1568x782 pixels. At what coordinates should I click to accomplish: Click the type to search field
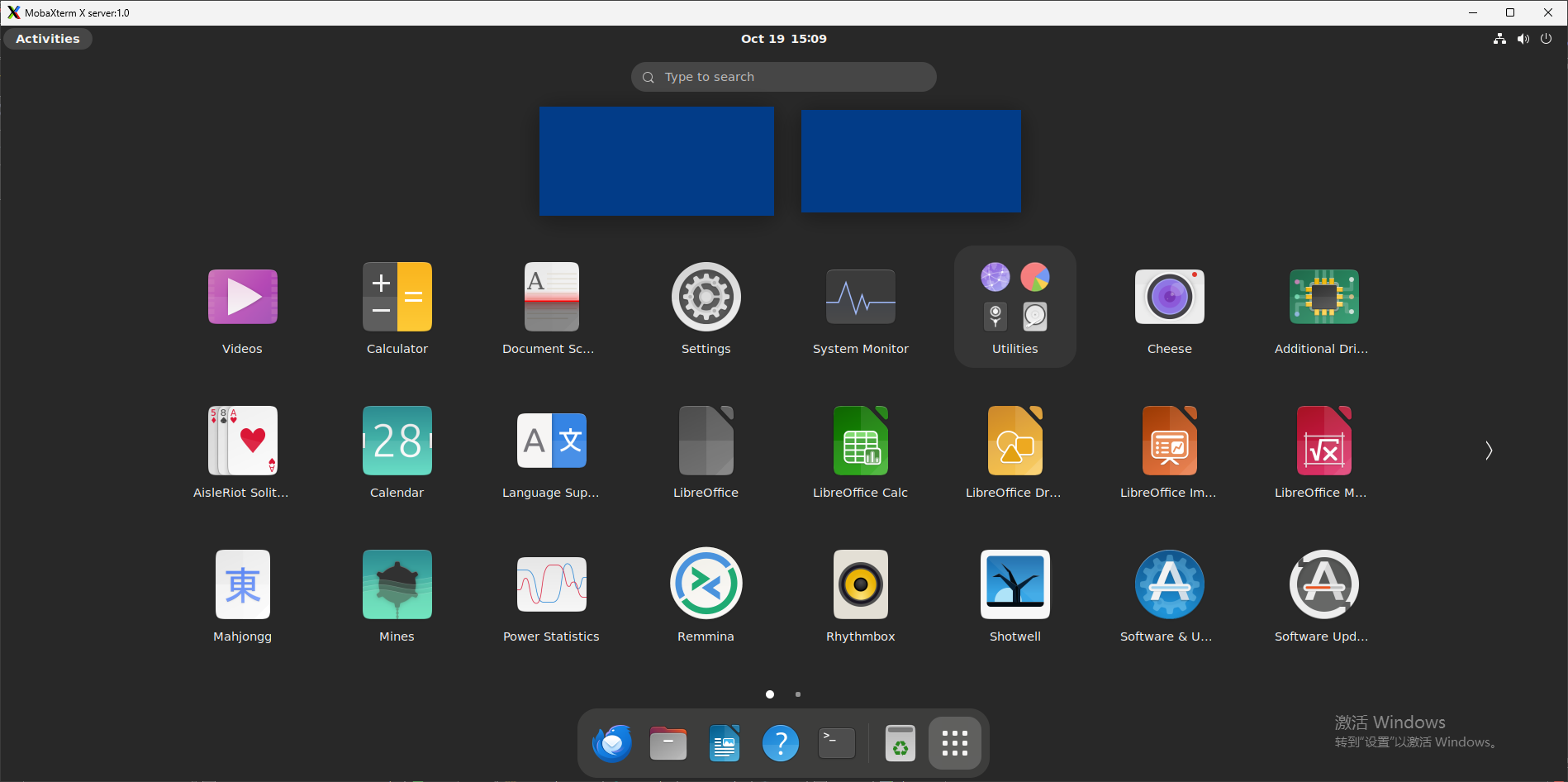(784, 77)
